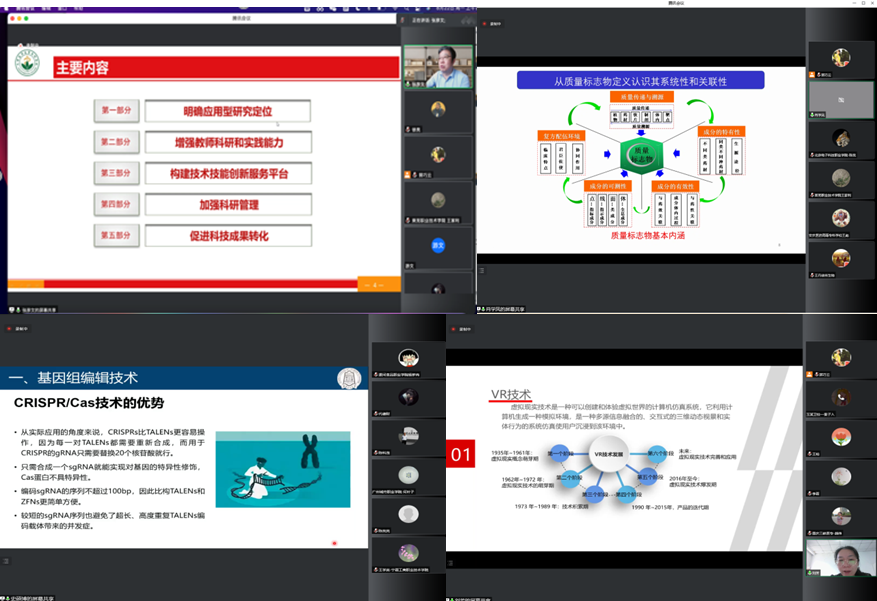
Task: Select the speaker video tile with man in blue shirt
Action: pos(437,66)
